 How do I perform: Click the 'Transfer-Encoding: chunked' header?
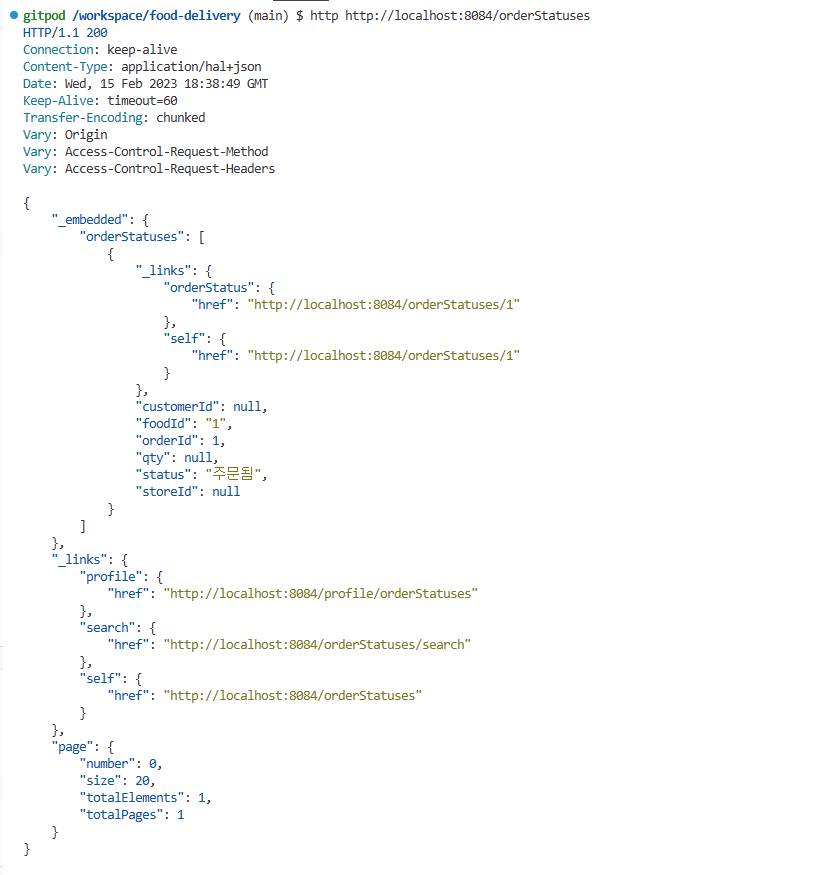(x=114, y=118)
